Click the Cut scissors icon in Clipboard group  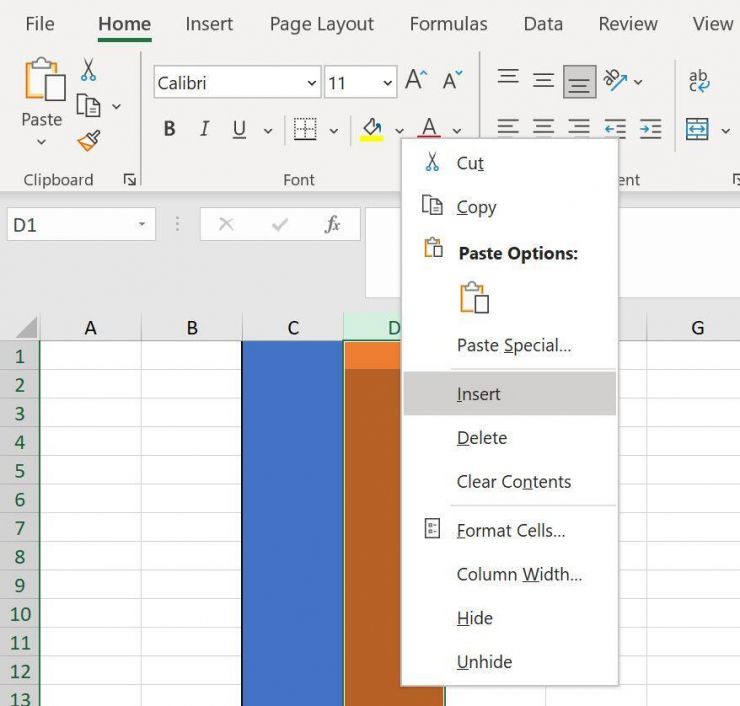(88, 71)
